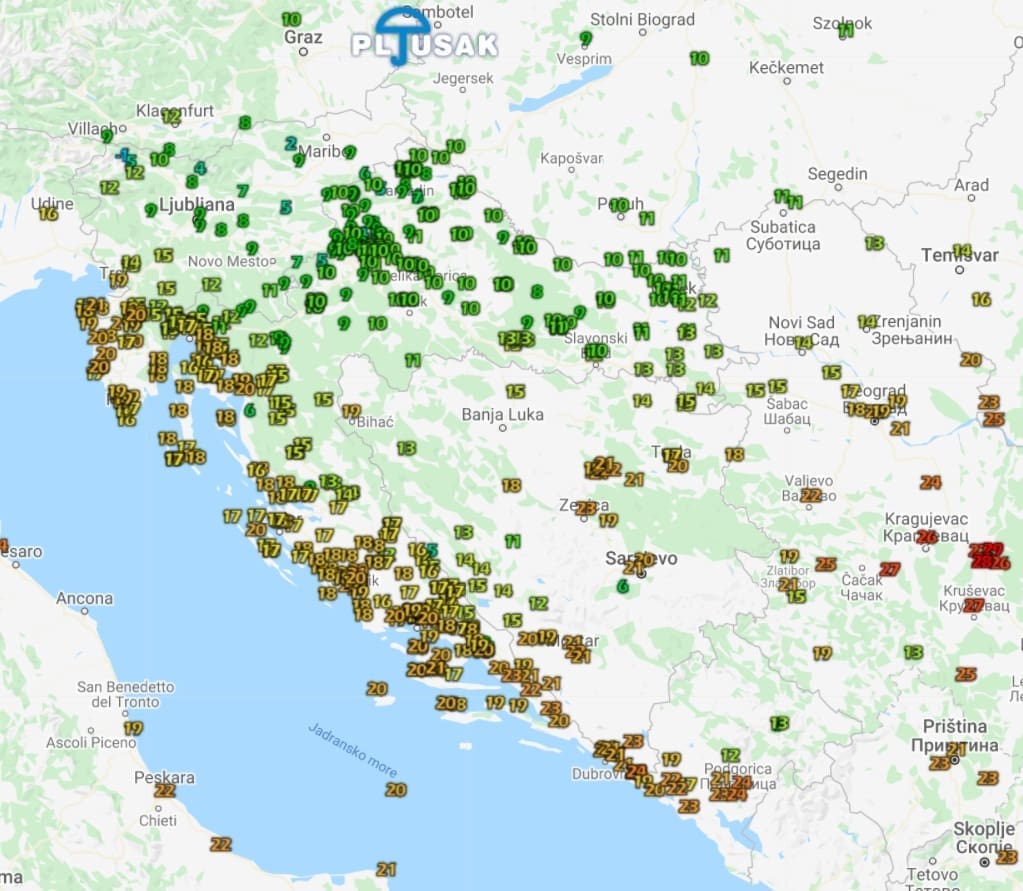Select the 19 marker near San Benedetto
1023x891 pixels.
[x=132, y=727]
